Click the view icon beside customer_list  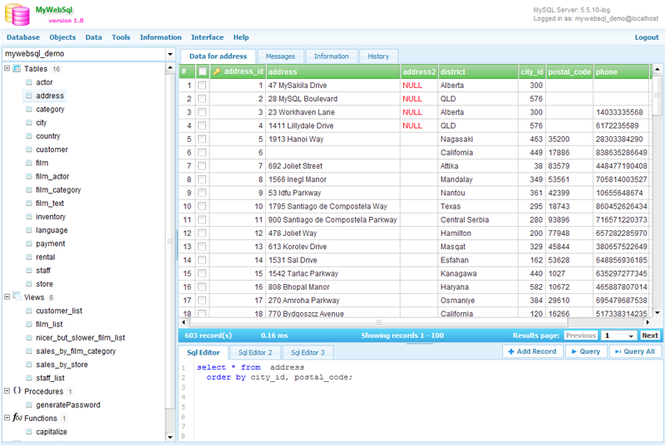coord(28,311)
